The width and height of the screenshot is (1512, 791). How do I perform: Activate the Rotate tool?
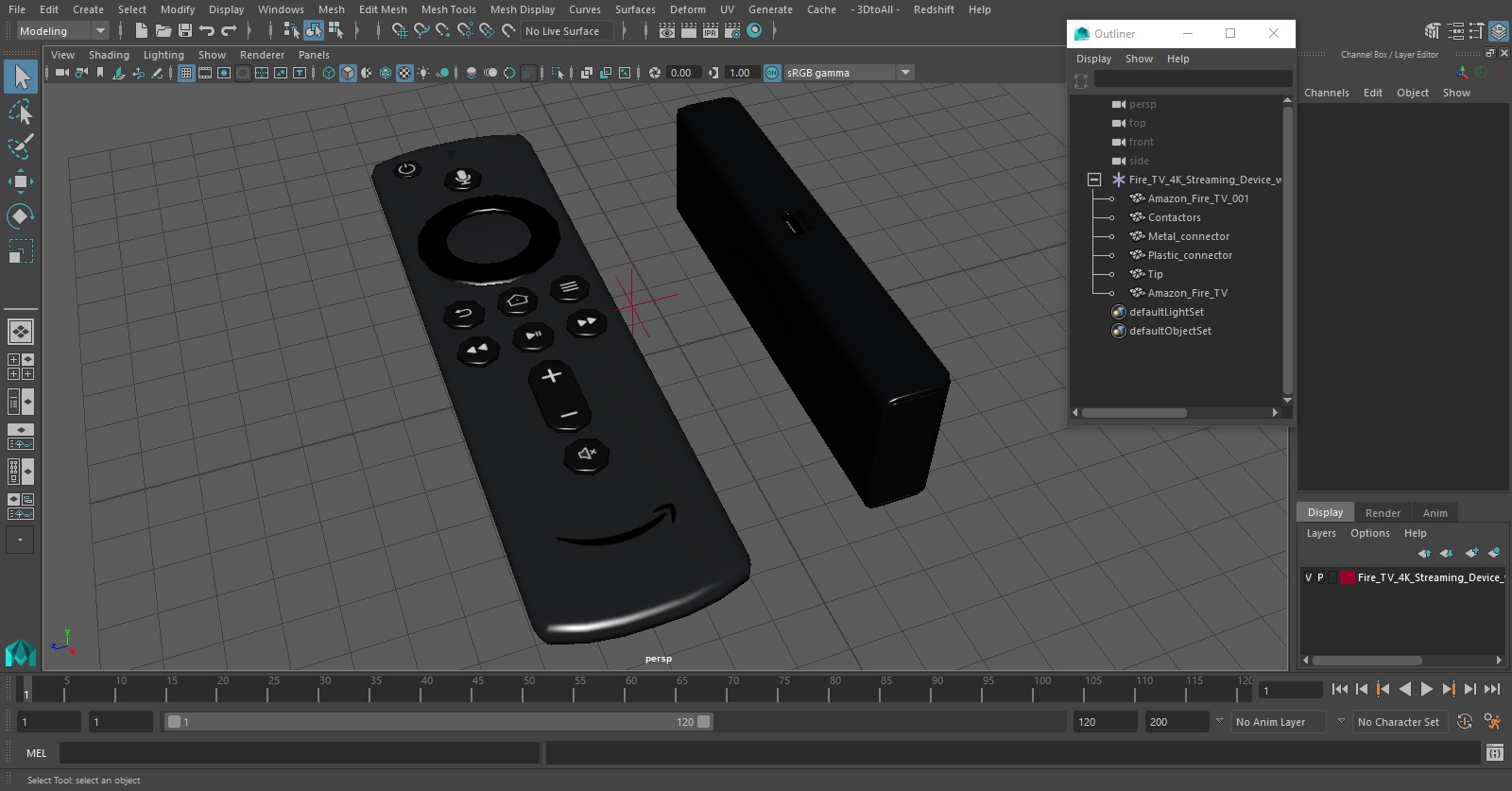(21, 216)
